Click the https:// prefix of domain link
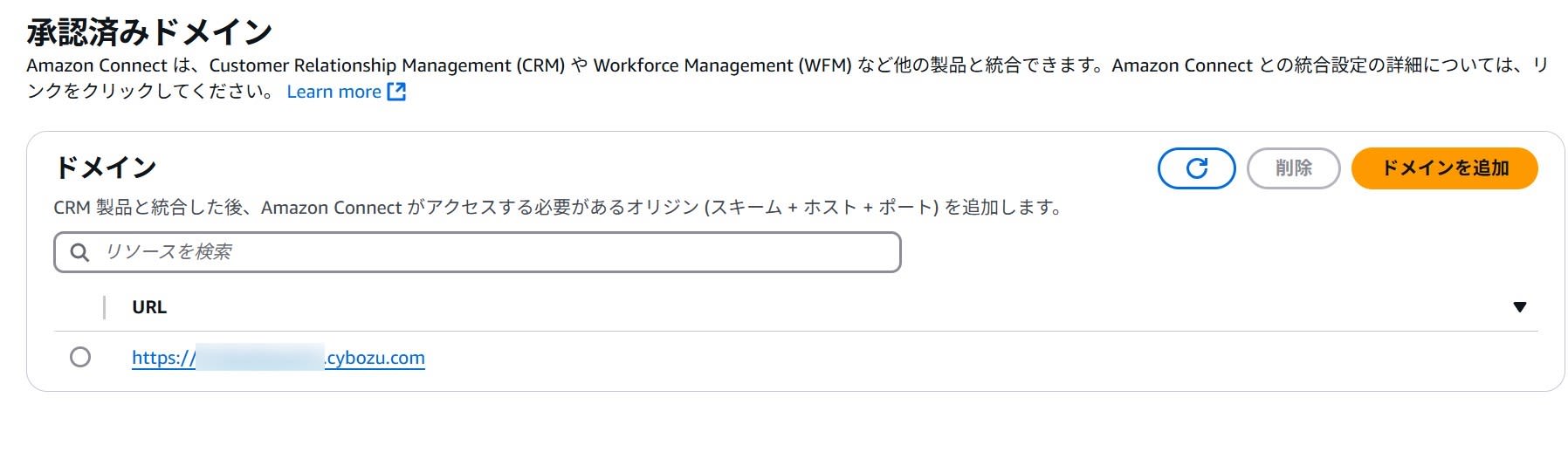Viewport: 1568px width, 459px height. (164, 358)
